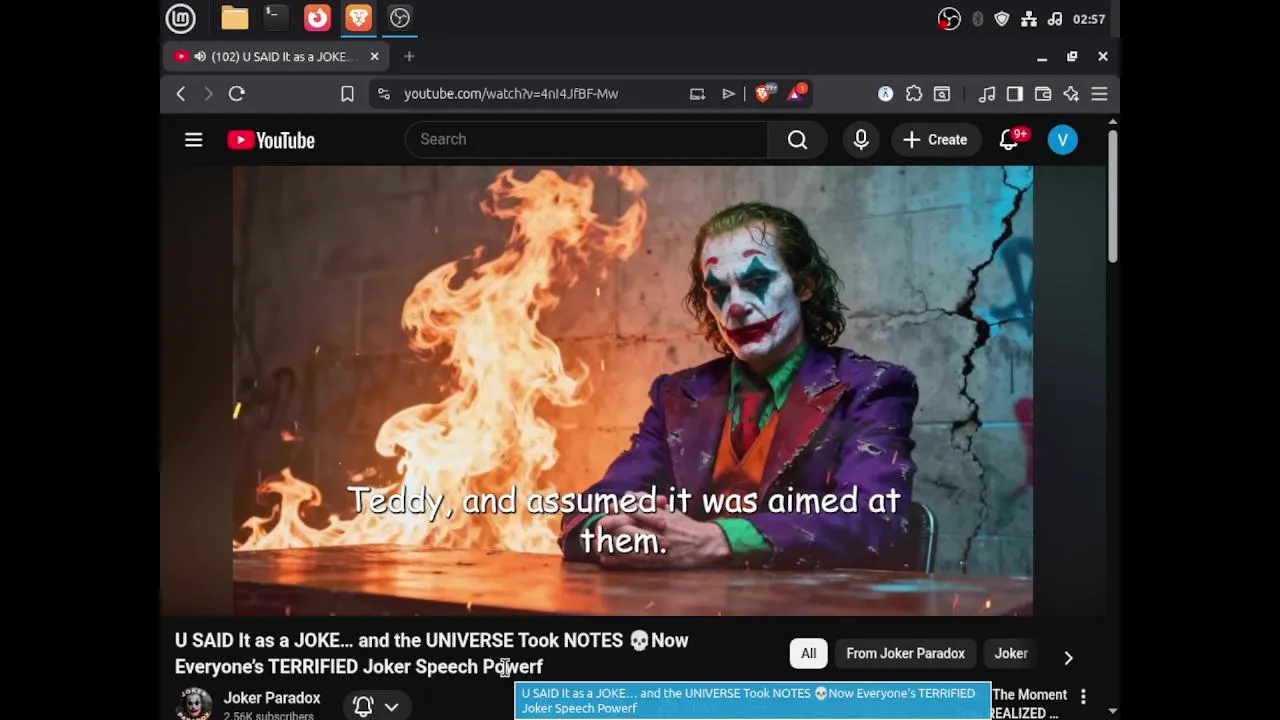Click the Create button
This screenshot has width=1280, height=720.
click(935, 140)
